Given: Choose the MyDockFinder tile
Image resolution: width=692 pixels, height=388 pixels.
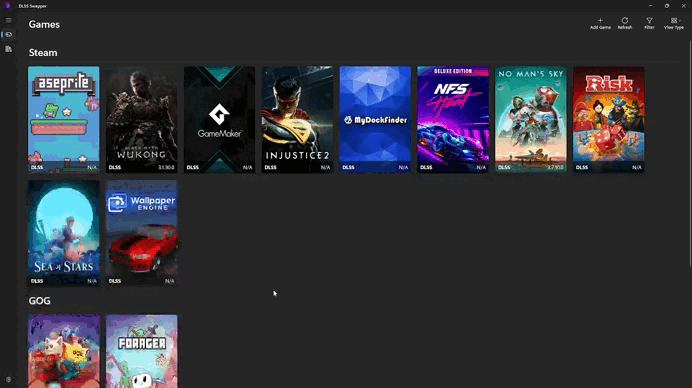Looking at the screenshot, I should coord(375,119).
